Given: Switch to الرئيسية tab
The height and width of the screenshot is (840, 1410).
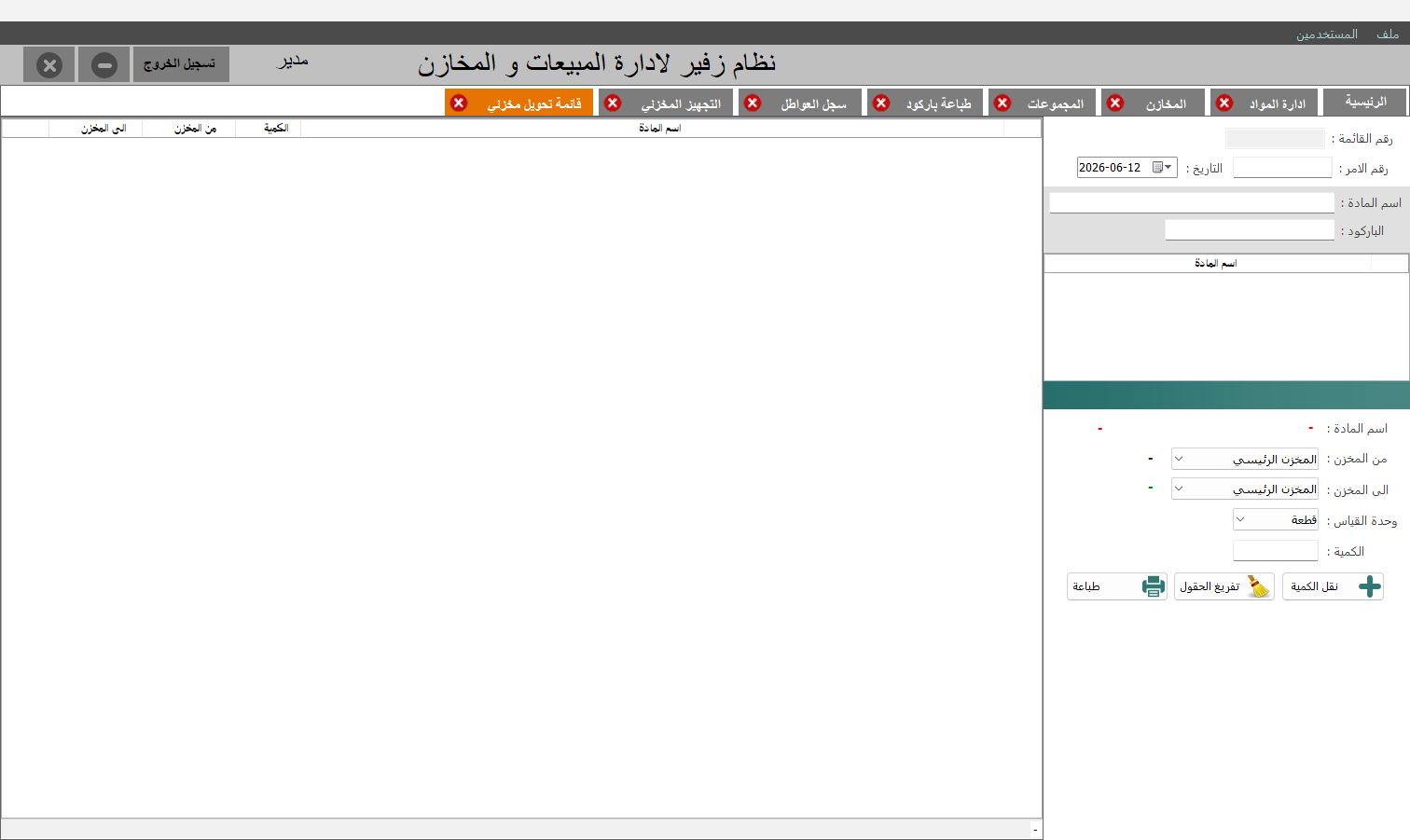Looking at the screenshot, I should (x=1365, y=103).
